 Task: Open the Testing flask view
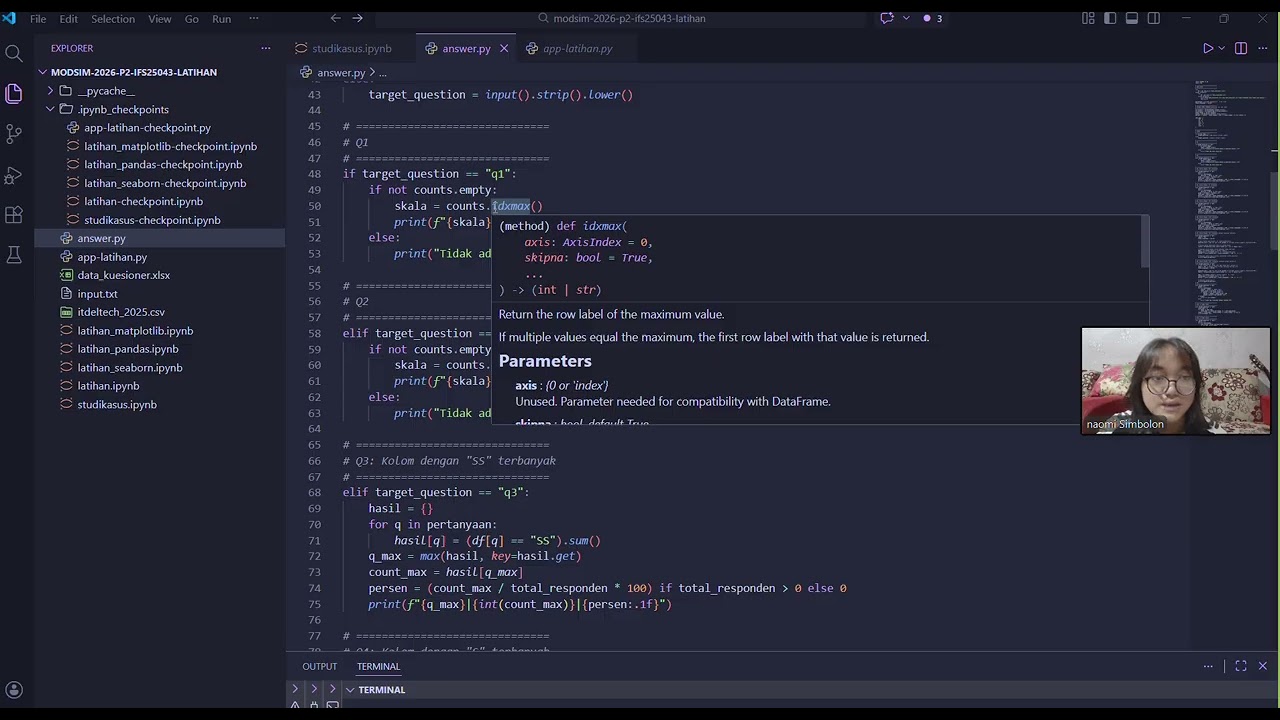14,256
